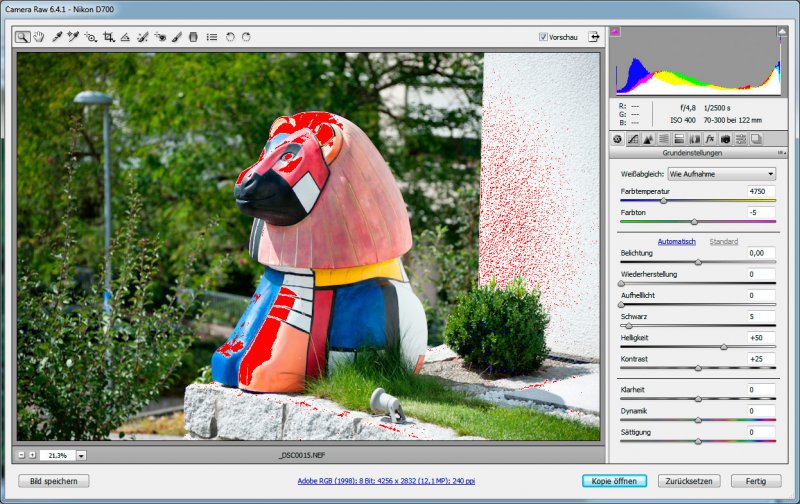The image size is (800, 504).
Task: Click the Dynamik value field
Action: (761, 411)
